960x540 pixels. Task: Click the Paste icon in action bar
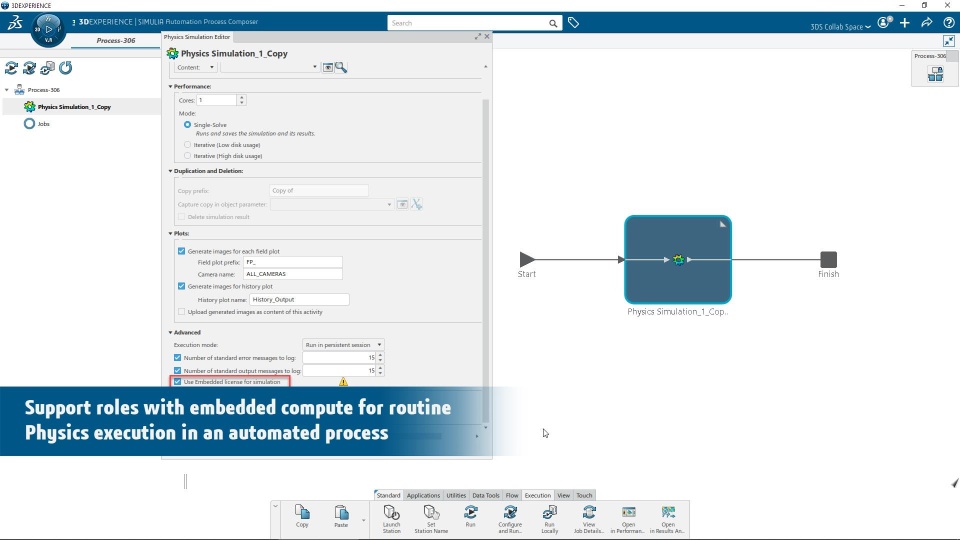tap(341, 512)
